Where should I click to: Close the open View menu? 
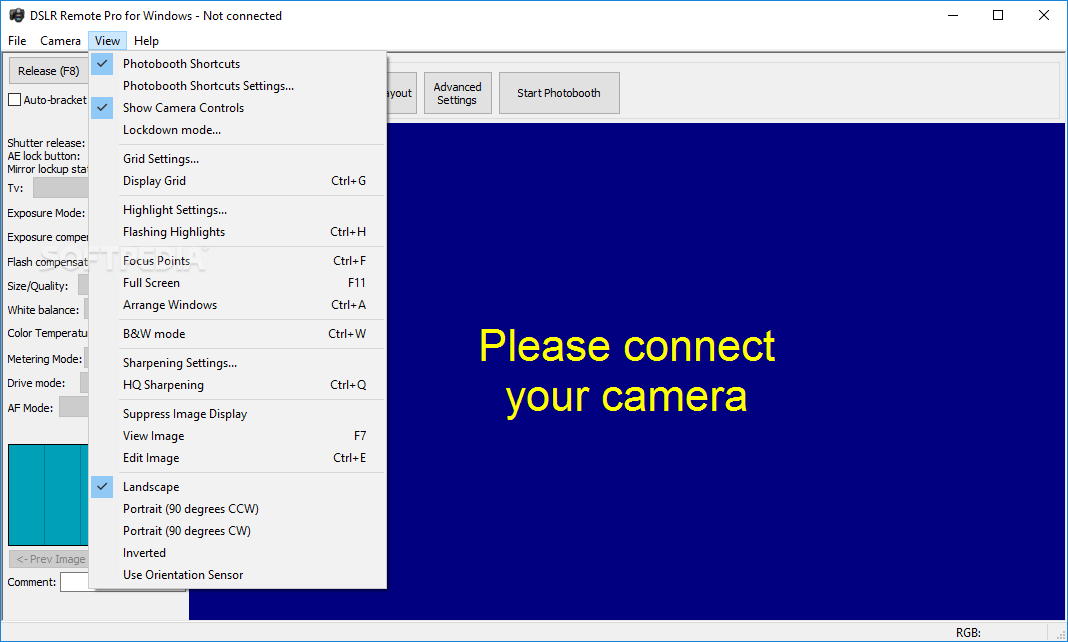click(x=107, y=41)
